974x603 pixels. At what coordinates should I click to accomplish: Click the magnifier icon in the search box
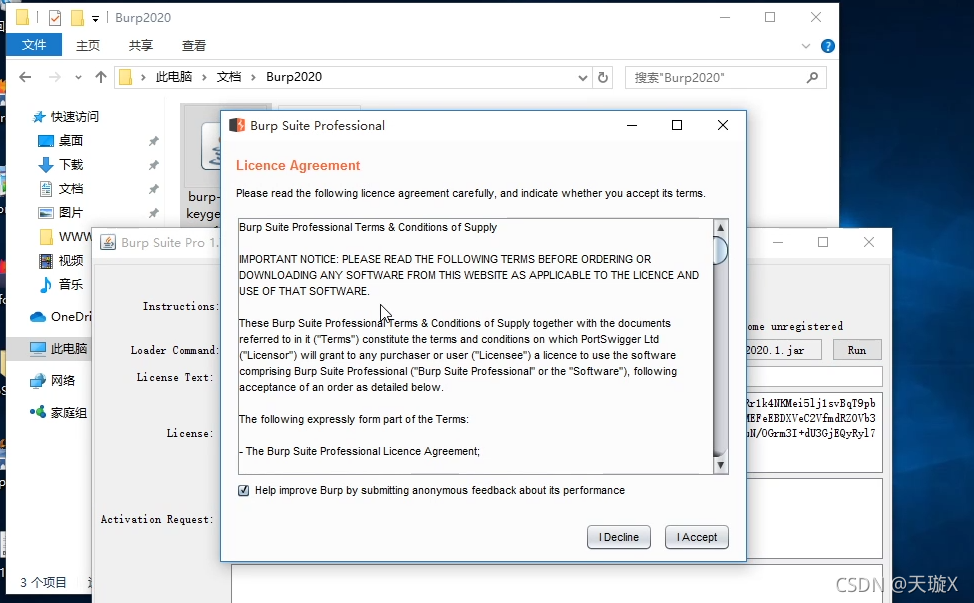tap(812, 77)
